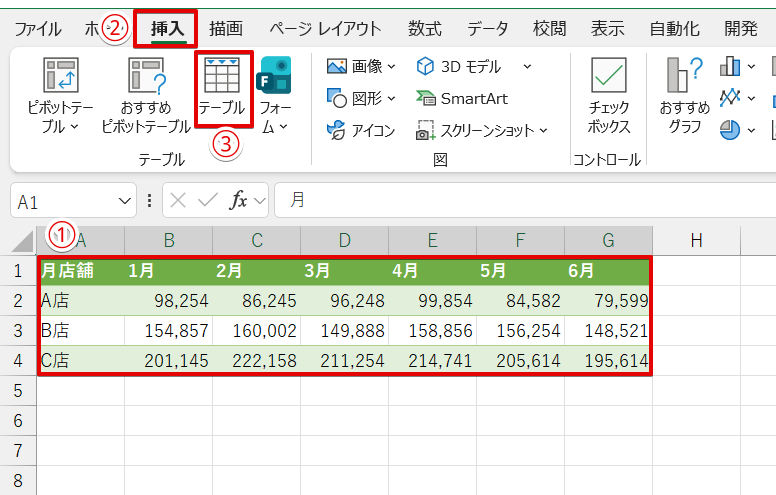This screenshot has height=495, width=776.
Task: Select cell containing 99,854
Action: click(433, 300)
